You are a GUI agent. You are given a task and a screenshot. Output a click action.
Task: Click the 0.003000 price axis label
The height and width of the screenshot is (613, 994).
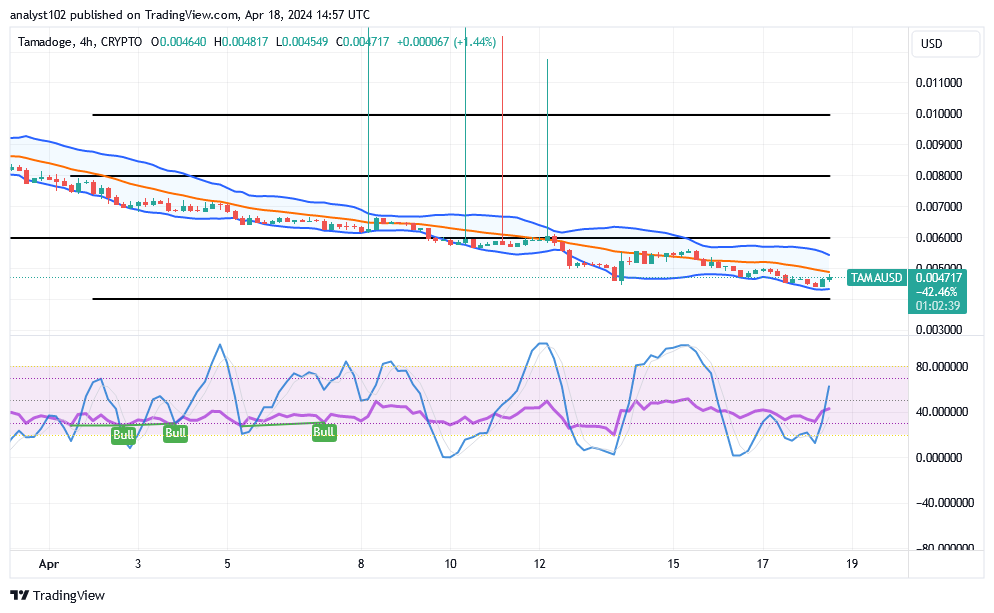point(939,330)
